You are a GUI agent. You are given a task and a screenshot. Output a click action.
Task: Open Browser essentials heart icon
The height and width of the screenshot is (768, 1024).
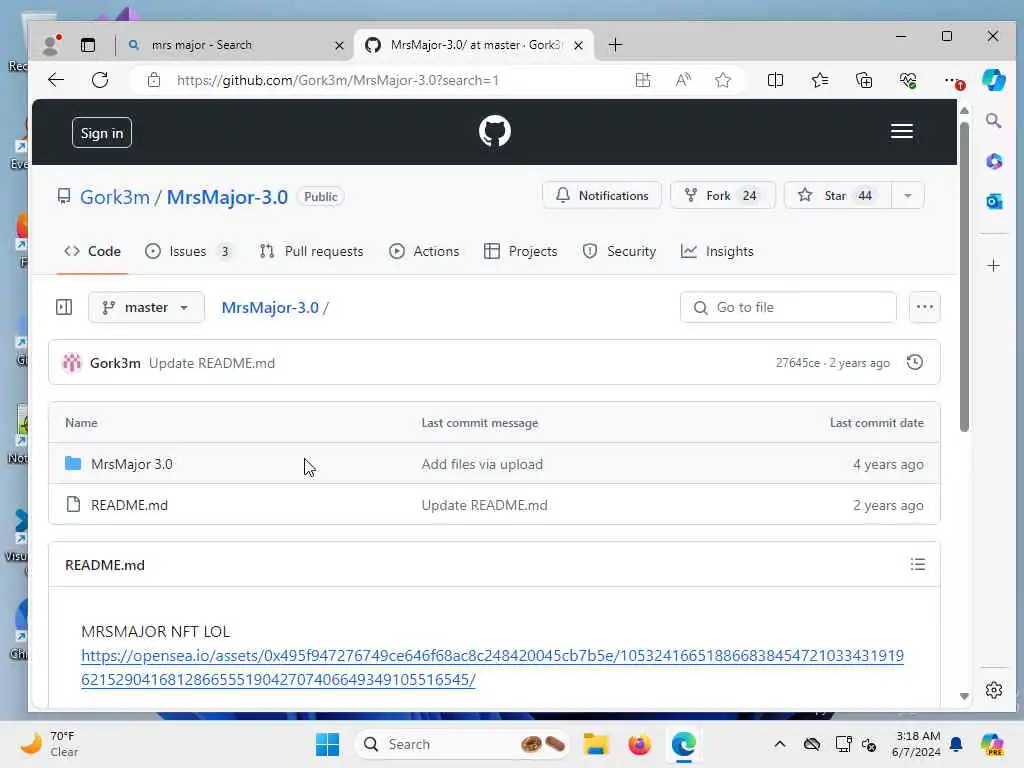coord(908,80)
